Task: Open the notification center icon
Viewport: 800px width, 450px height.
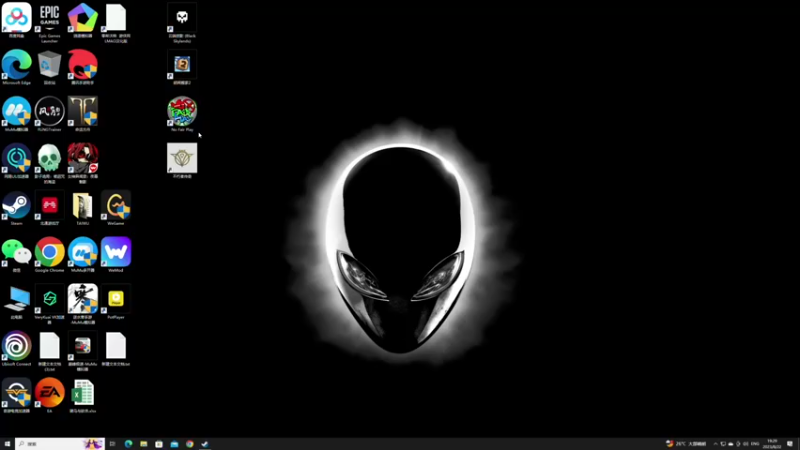Action: (790, 444)
